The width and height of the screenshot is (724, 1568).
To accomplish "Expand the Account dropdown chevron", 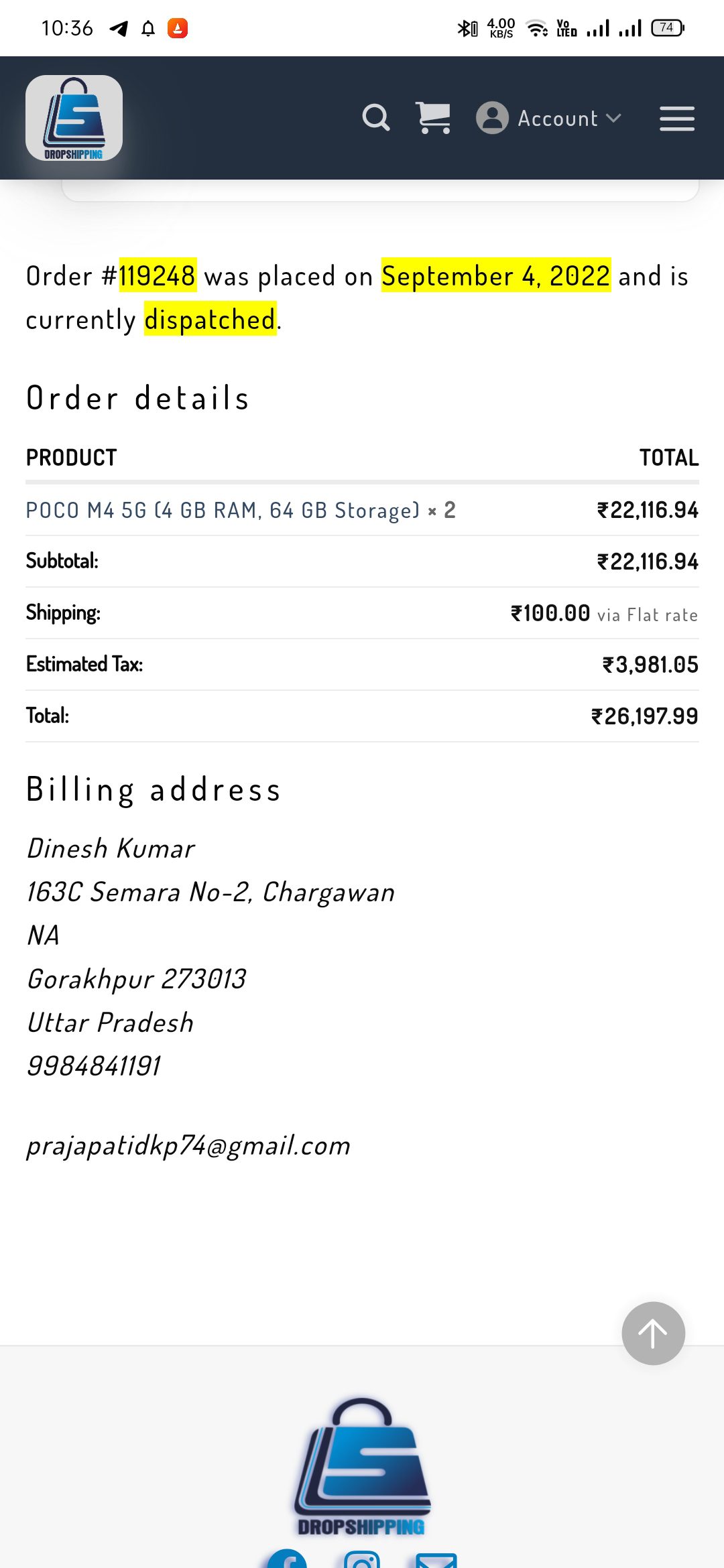I will pyautogui.click(x=613, y=118).
